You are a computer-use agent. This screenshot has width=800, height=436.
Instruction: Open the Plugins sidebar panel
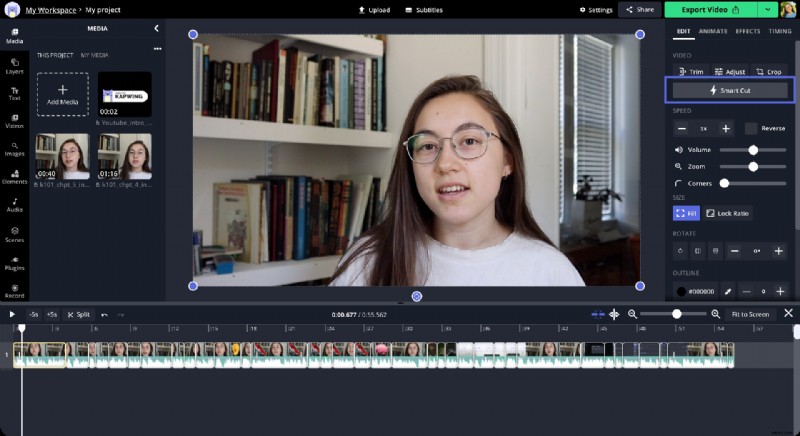[14, 263]
